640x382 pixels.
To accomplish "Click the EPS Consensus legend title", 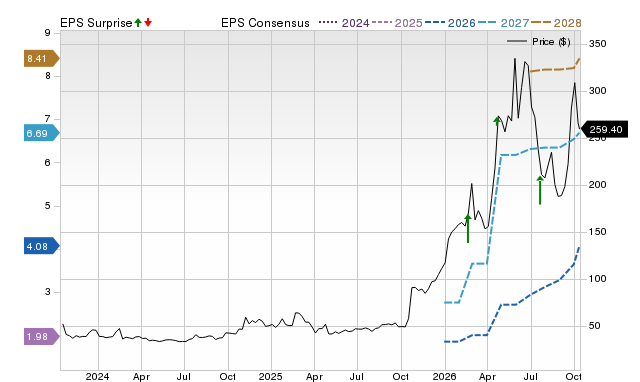I will (x=265, y=23).
